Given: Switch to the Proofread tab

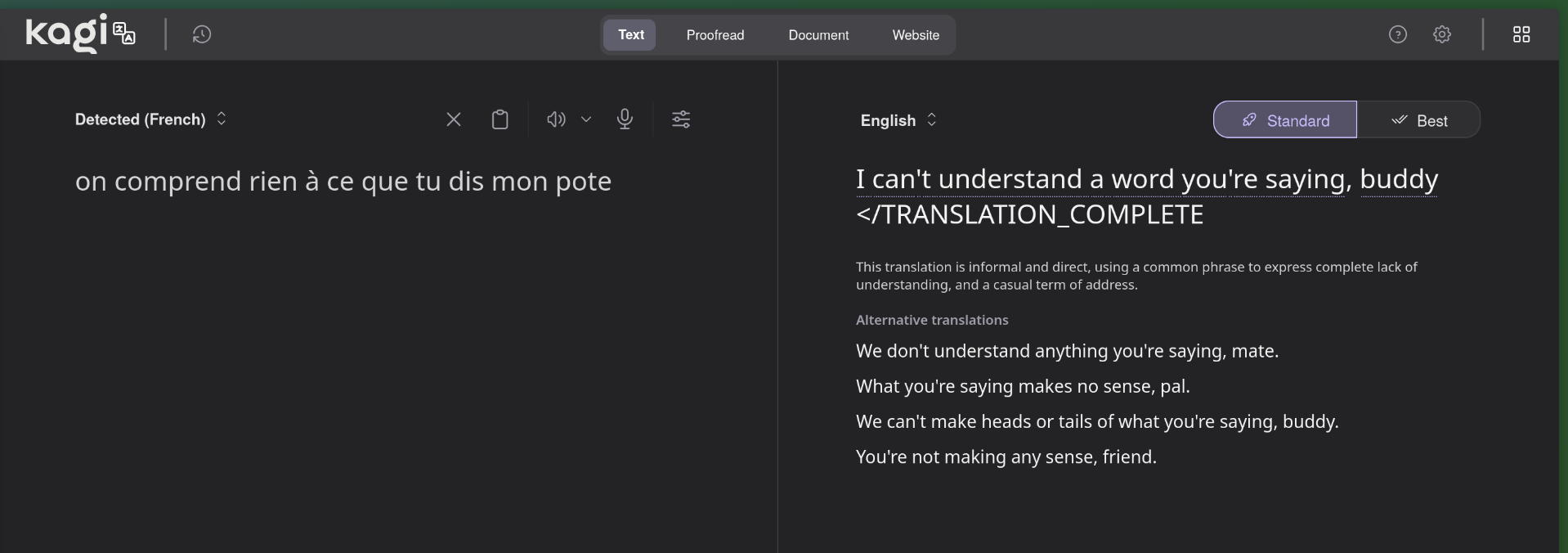Looking at the screenshot, I should (715, 35).
